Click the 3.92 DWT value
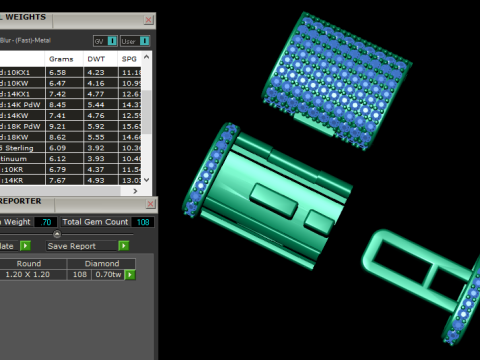This screenshot has width=480, height=360. point(96,148)
